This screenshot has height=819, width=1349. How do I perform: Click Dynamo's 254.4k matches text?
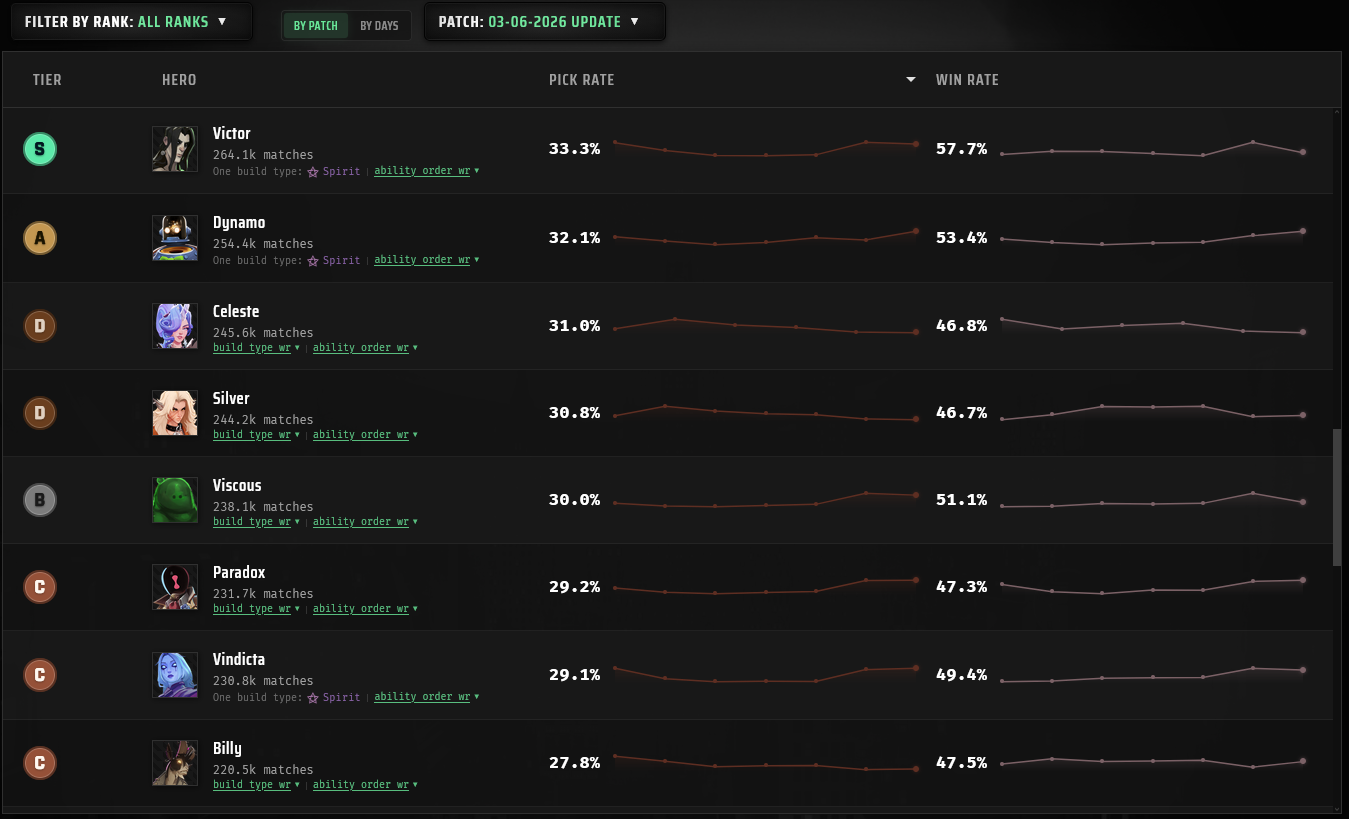(263, 244)
